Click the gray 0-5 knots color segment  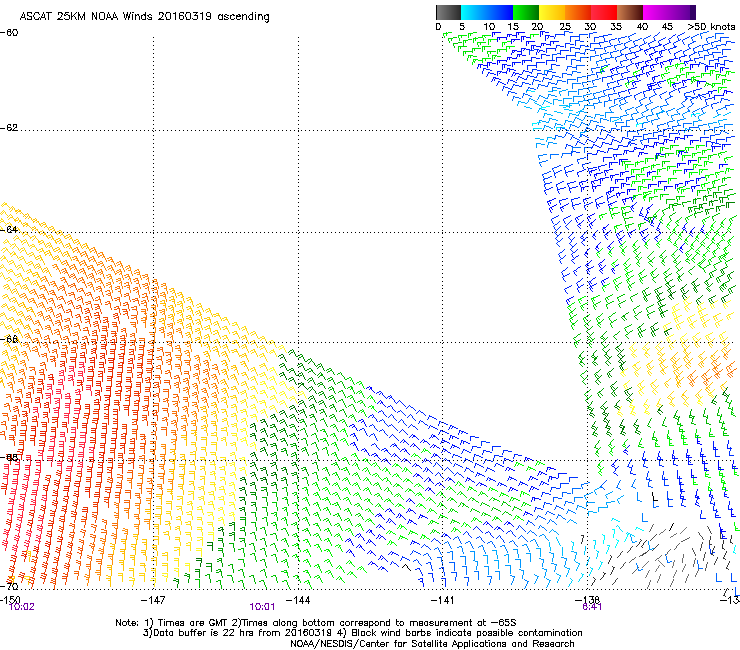coord(448,12)
